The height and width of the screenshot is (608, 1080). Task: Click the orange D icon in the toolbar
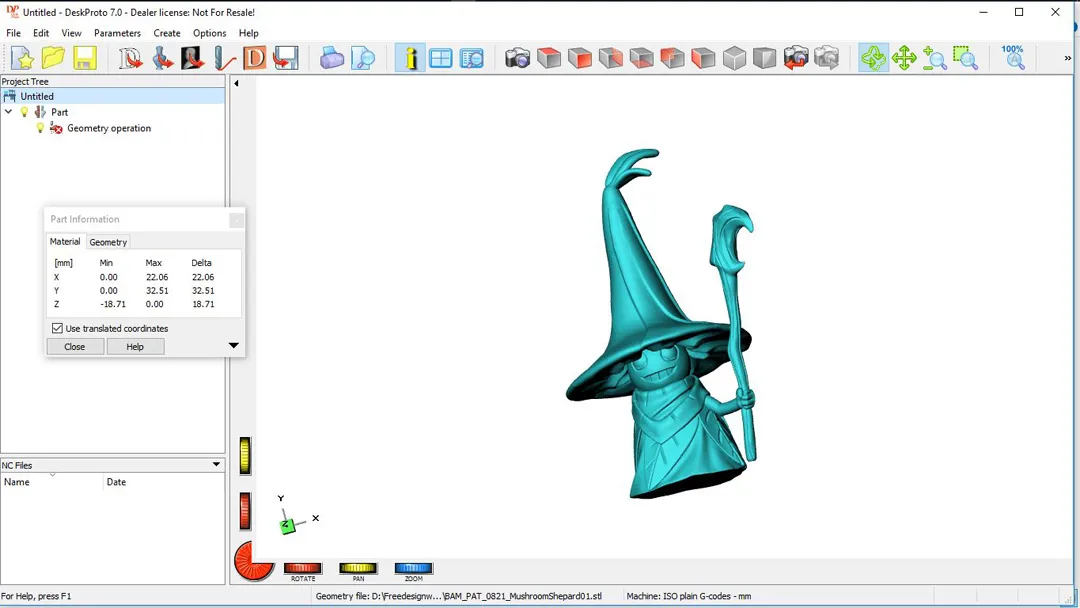click(x=255, y=59)
